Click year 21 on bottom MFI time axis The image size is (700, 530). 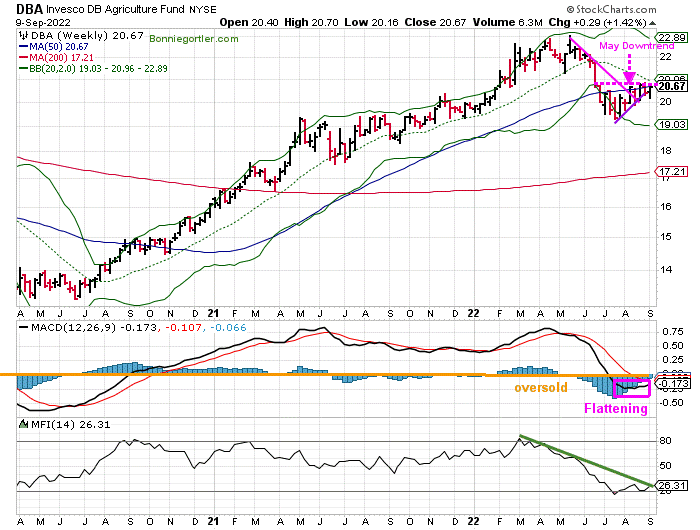point(213,521)
